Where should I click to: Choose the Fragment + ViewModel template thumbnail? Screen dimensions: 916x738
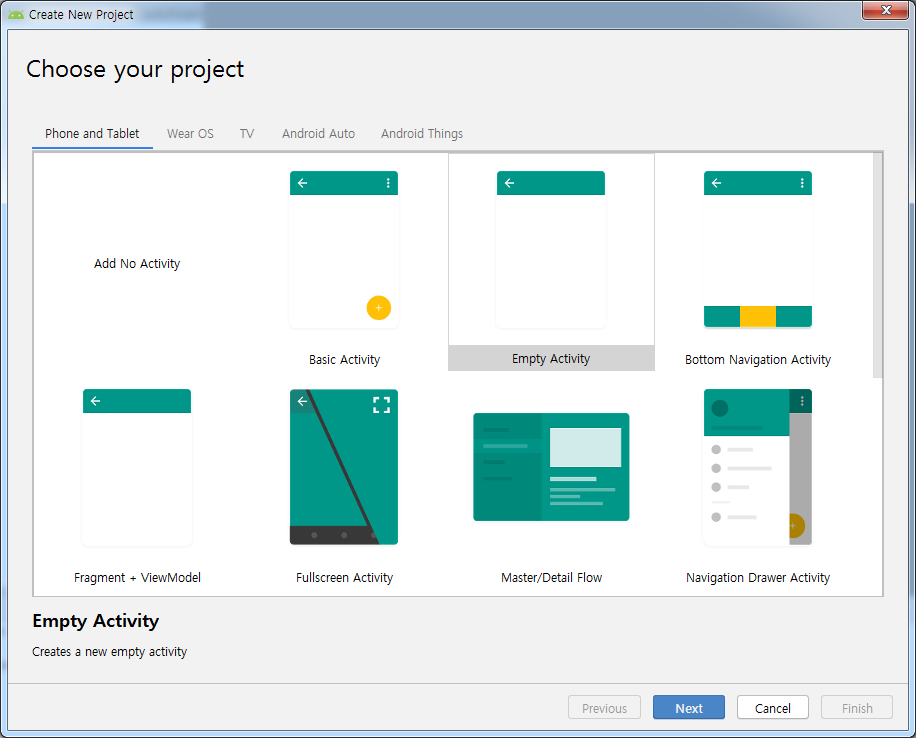(x=137, y=467)
